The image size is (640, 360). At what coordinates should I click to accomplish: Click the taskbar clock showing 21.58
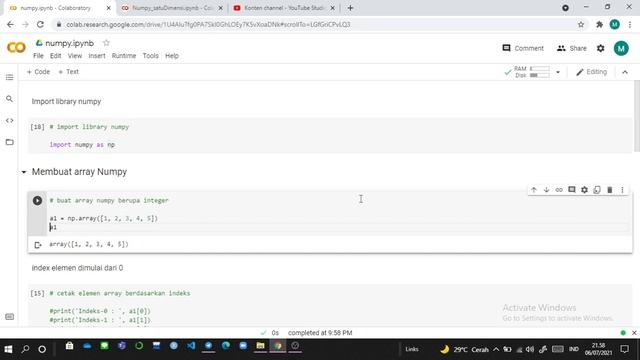(598, 349)
